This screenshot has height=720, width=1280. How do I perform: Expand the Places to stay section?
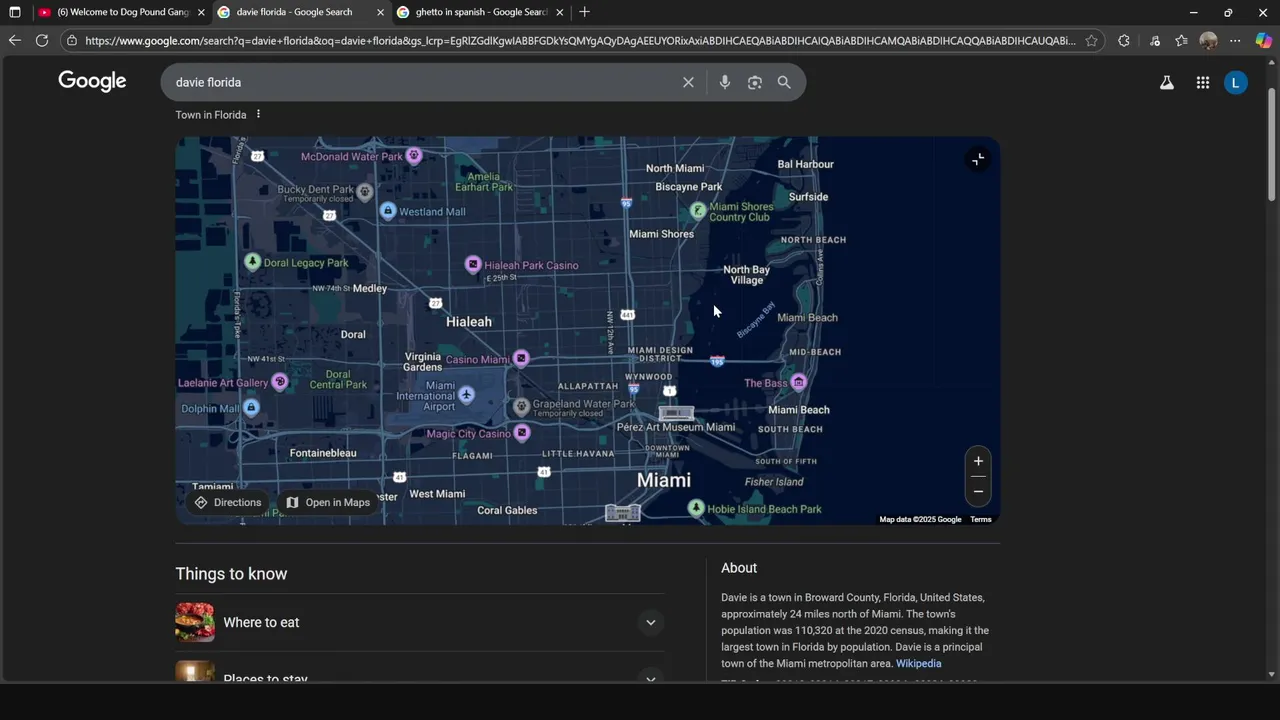tap(650, 679)
